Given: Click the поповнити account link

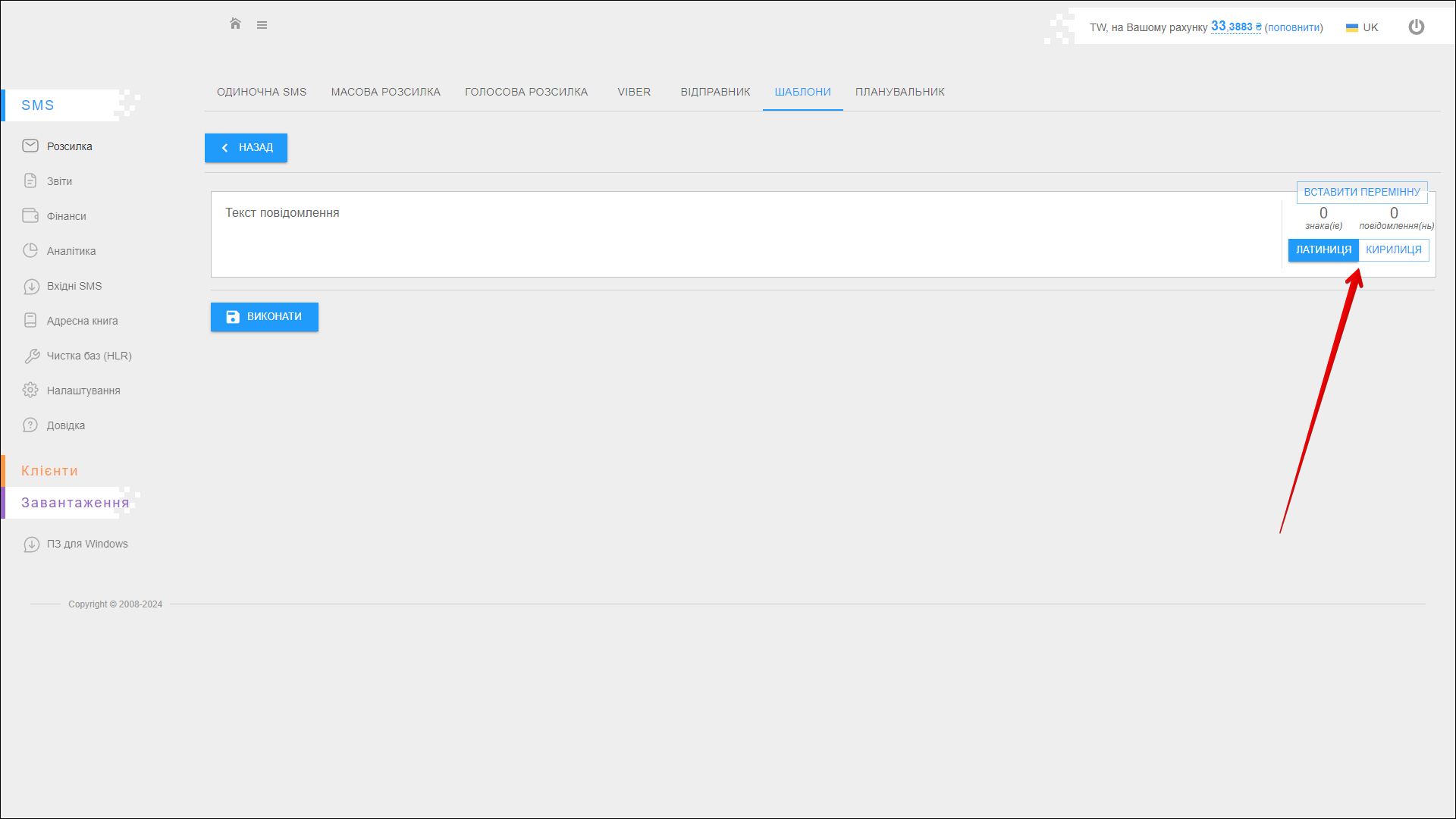Looking at the screenshot, I should coord(1293,27).
